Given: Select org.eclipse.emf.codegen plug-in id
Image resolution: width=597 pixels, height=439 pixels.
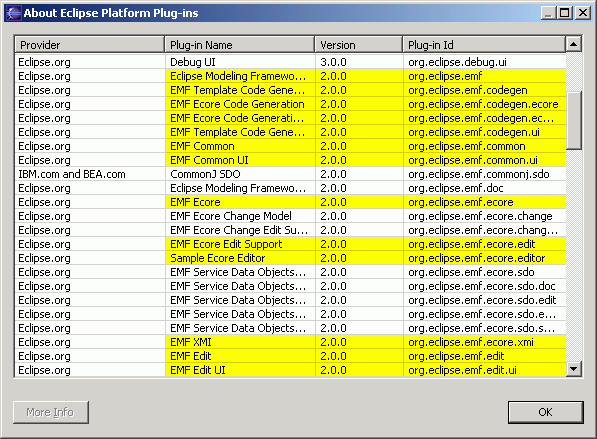Looking at the screenshot, I should tap(484, 90).
